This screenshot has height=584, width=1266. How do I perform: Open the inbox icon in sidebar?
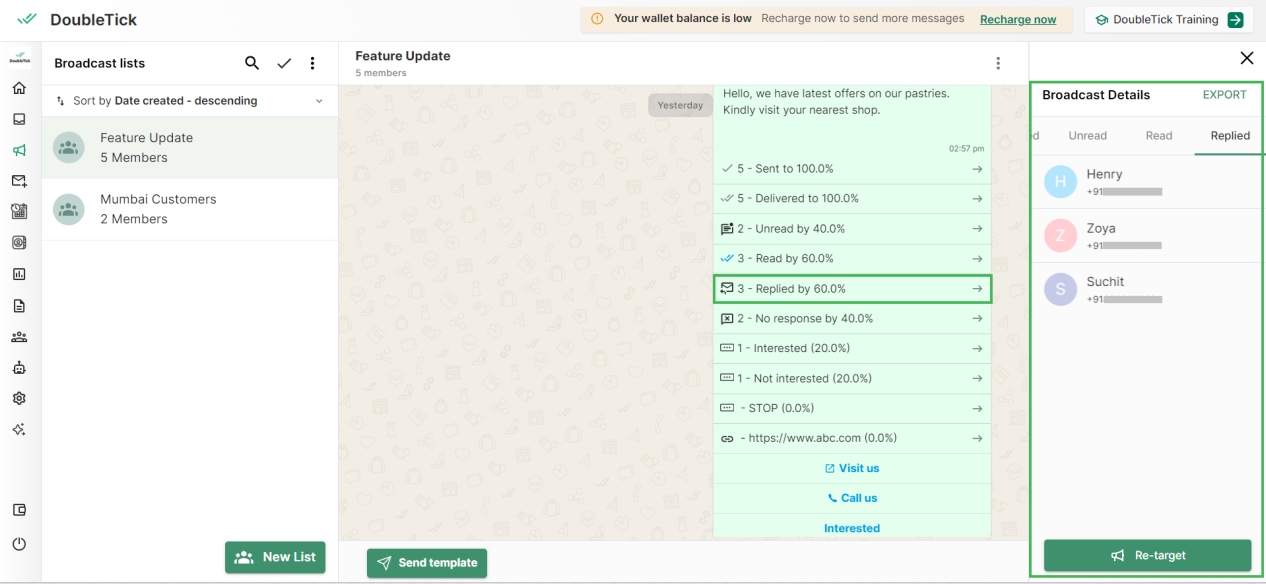click(x=19, y=119)
